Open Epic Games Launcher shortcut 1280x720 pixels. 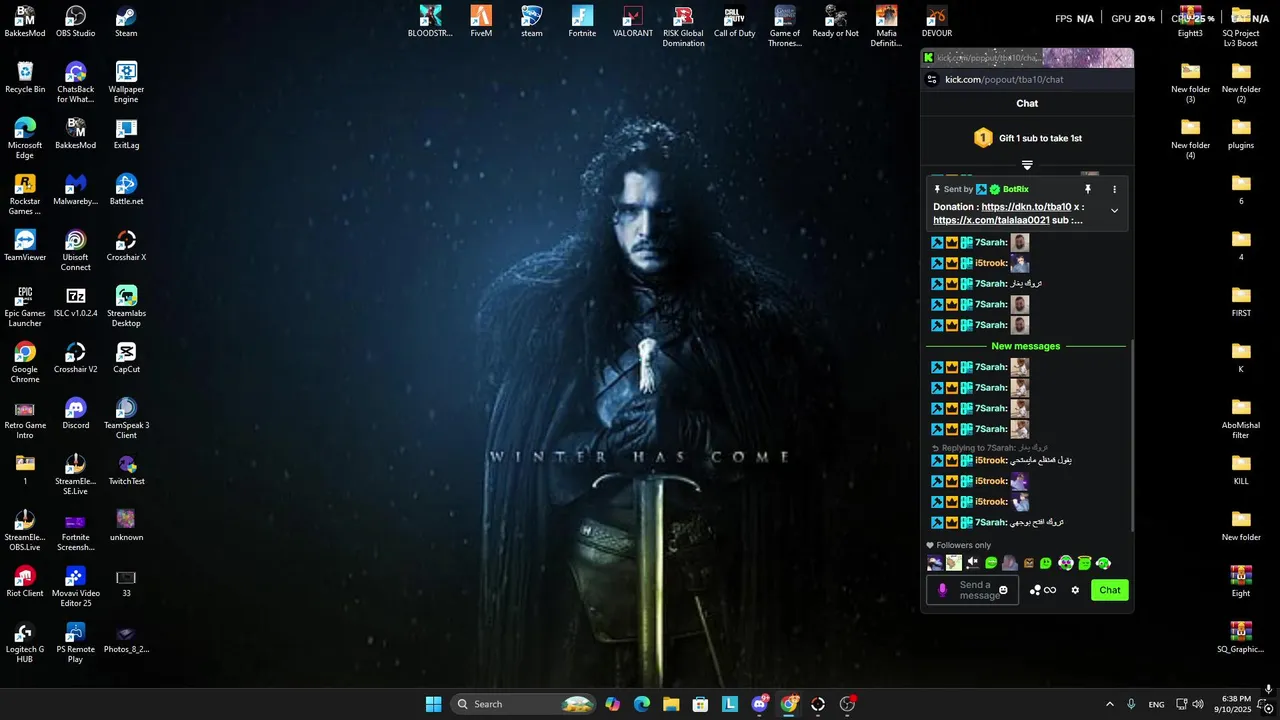coord(25,306)
